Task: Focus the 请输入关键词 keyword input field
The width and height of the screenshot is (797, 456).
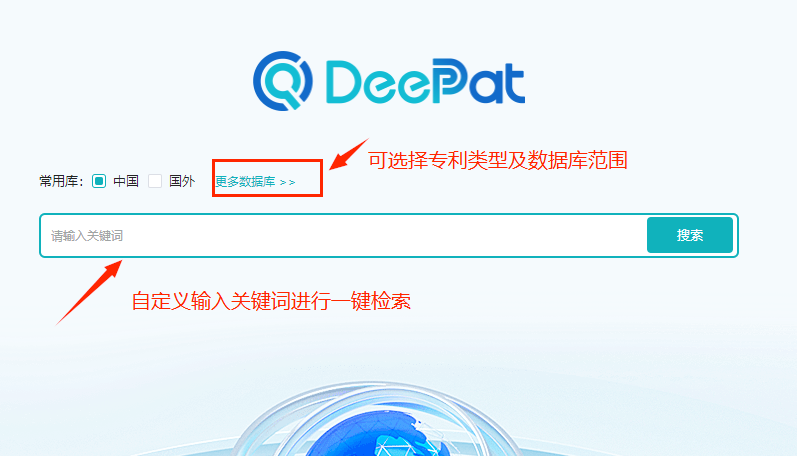Action: [x=343, y=235]
